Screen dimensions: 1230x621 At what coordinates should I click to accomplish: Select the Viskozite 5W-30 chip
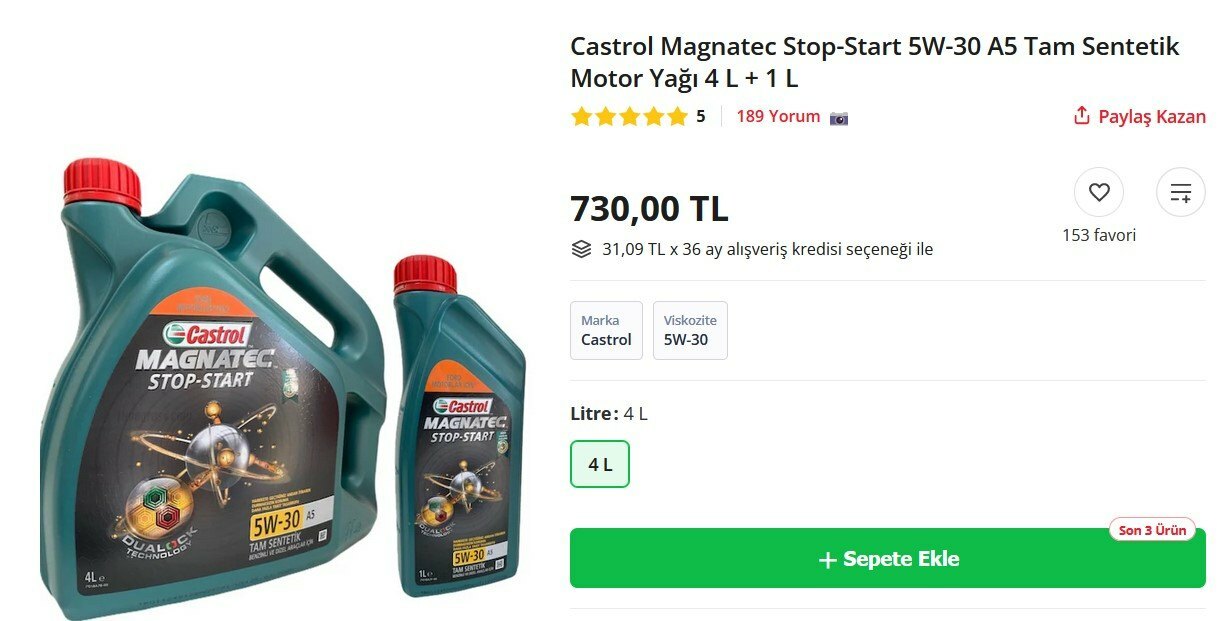pos(690,330)
